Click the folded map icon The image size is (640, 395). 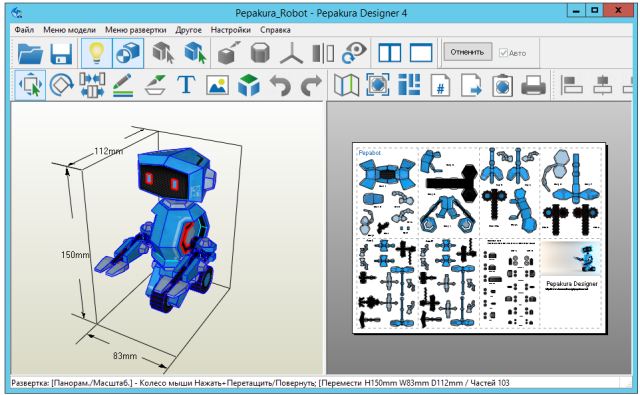point(346,85)
